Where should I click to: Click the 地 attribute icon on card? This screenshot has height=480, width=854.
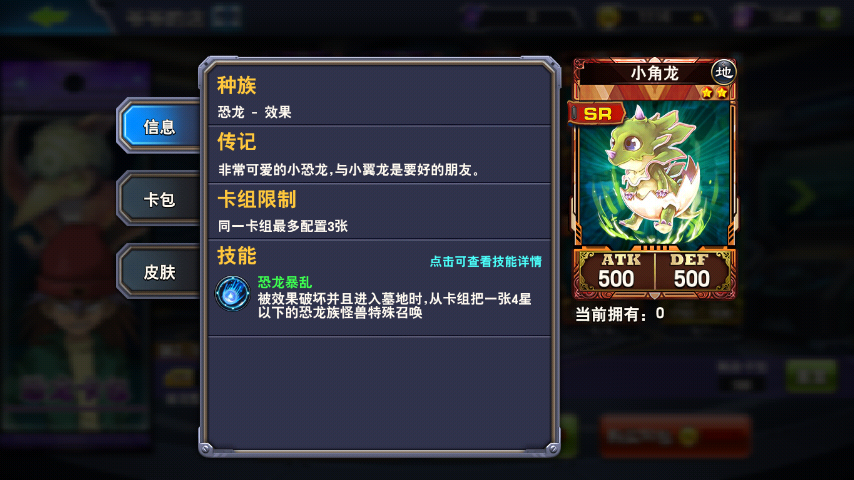723,72
